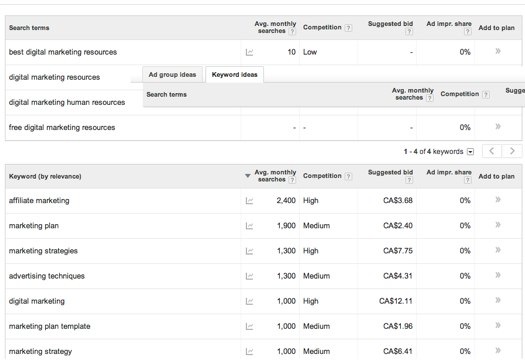
Task: Select 'free digital marketing resources' search term
Action: [x=62, y=128]
